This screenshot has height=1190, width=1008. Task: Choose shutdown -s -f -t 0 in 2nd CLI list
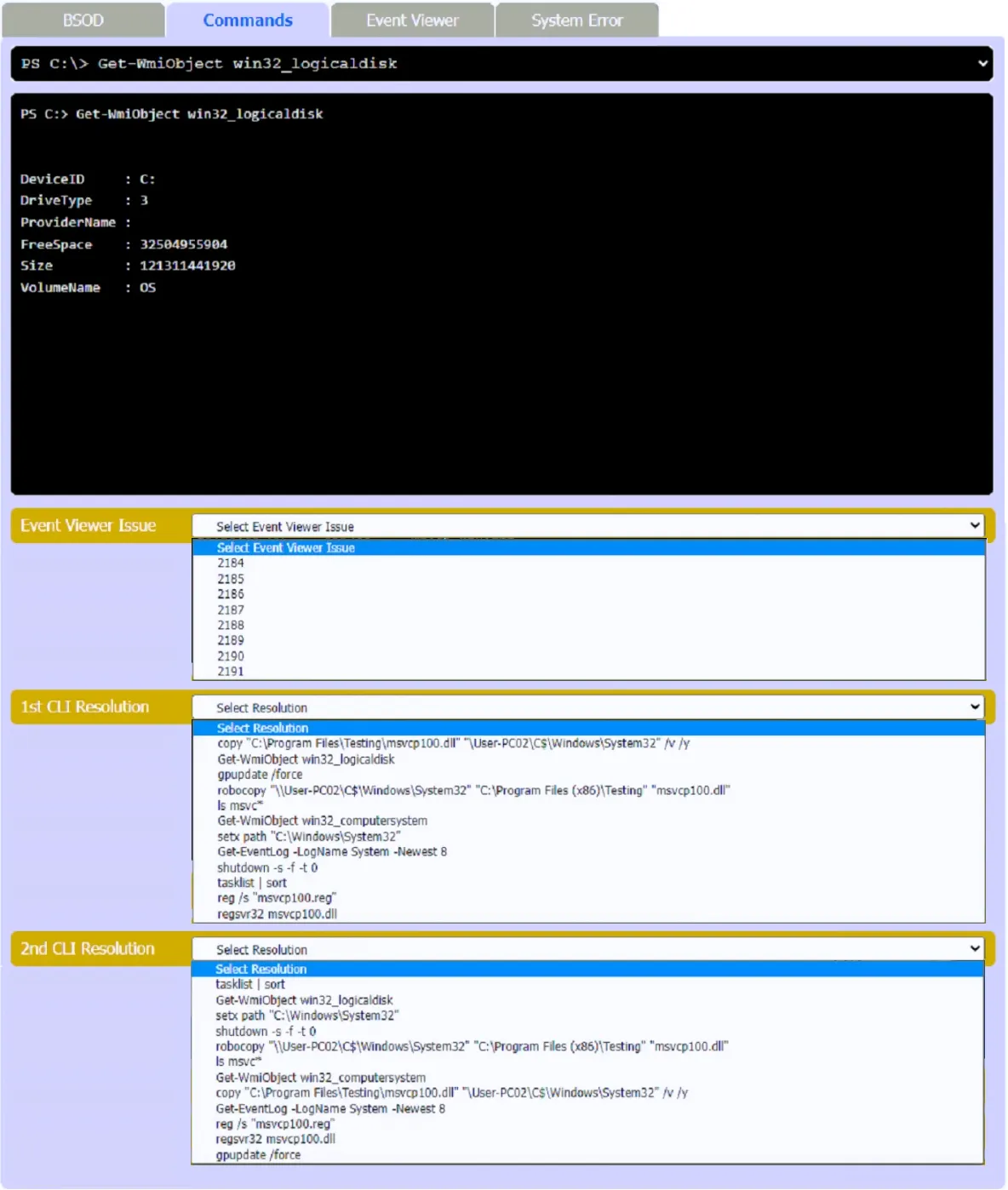pos(587,1031)
